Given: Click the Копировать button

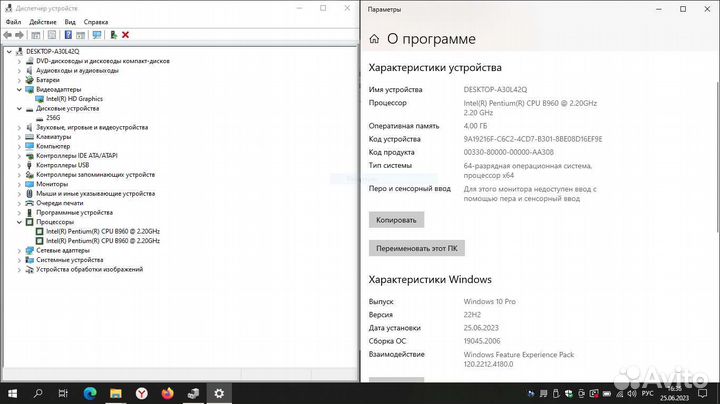Looking at the screenshot, I should [396, 220].
